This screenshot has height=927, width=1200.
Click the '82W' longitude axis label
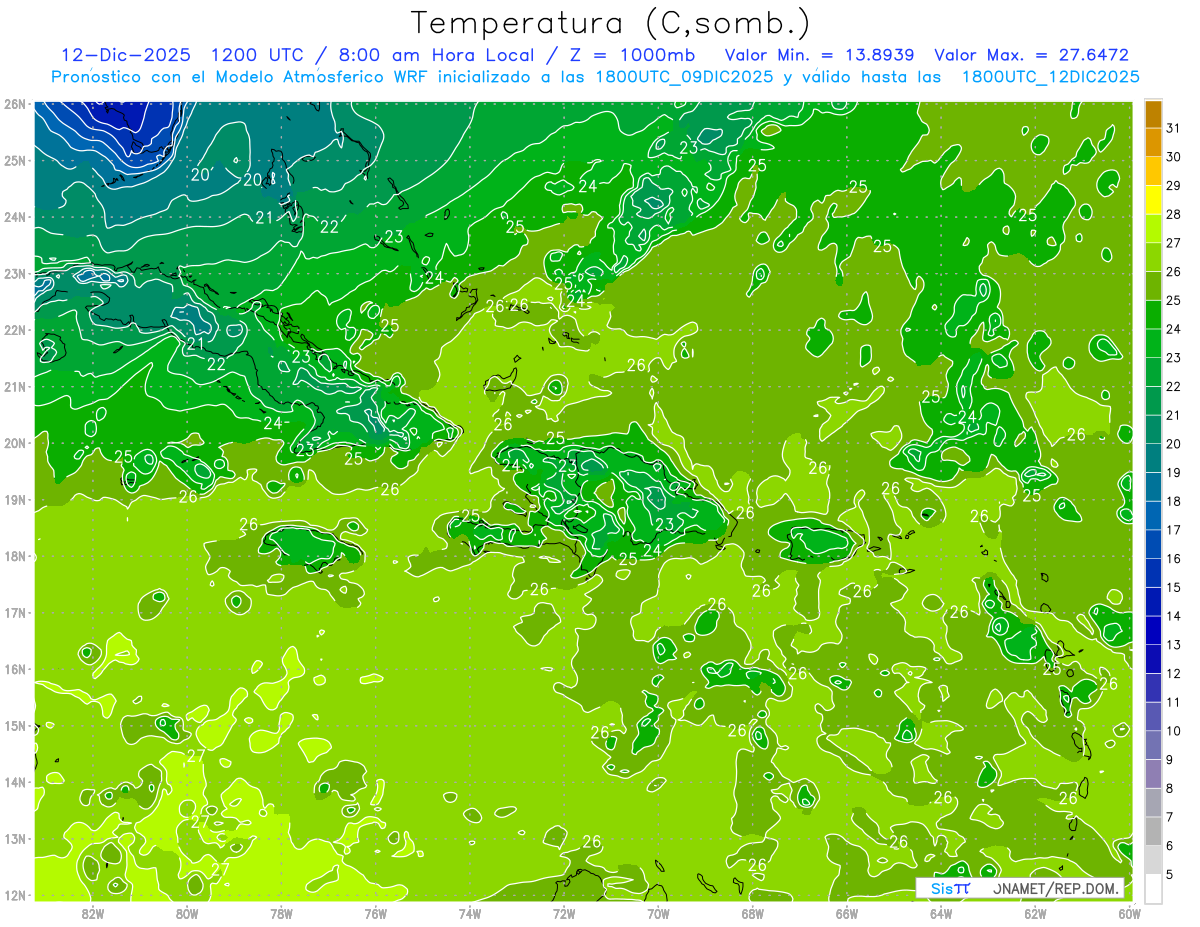(94, 913)
